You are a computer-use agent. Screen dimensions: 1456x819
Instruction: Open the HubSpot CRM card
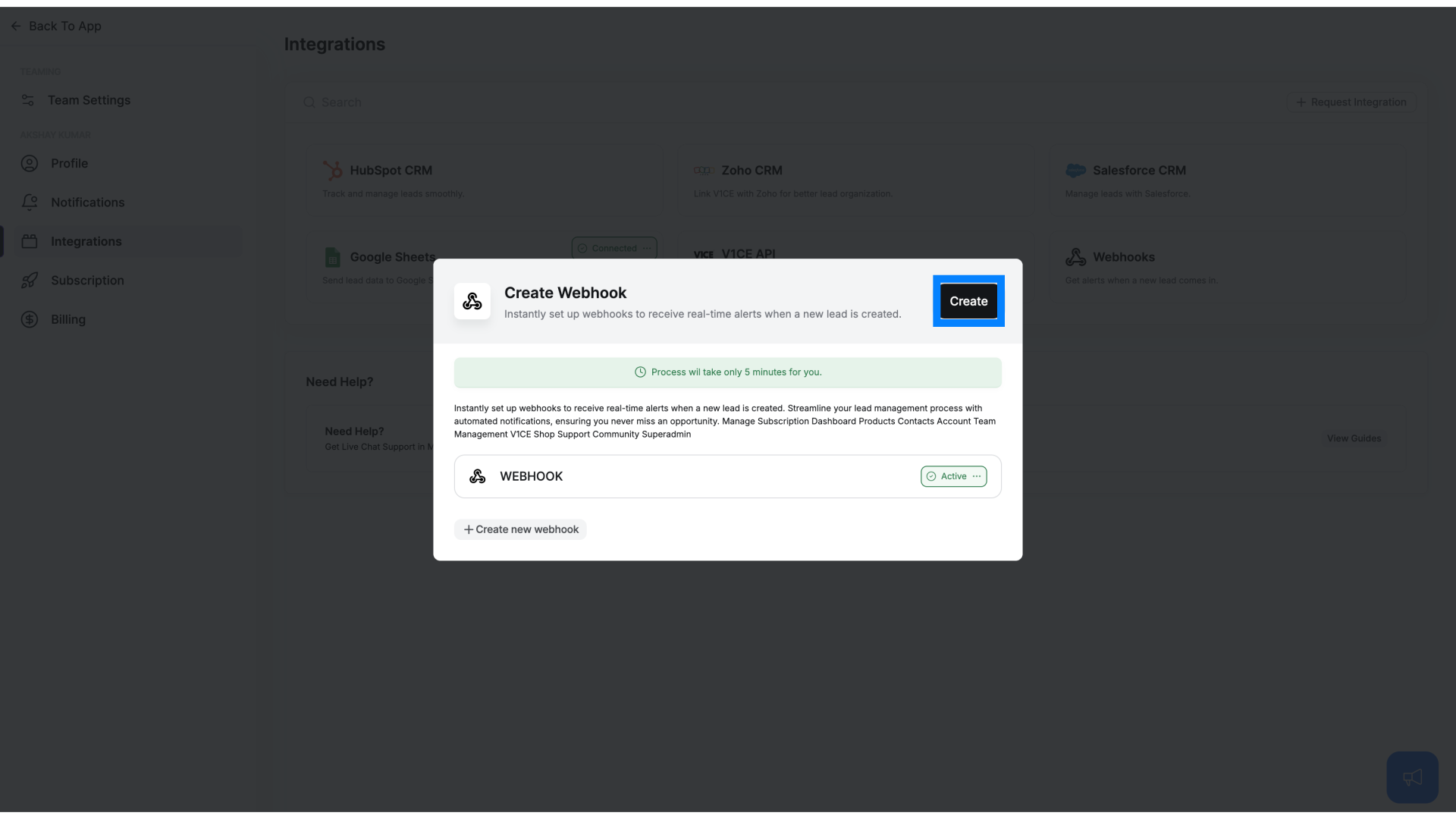coord(484,180)
